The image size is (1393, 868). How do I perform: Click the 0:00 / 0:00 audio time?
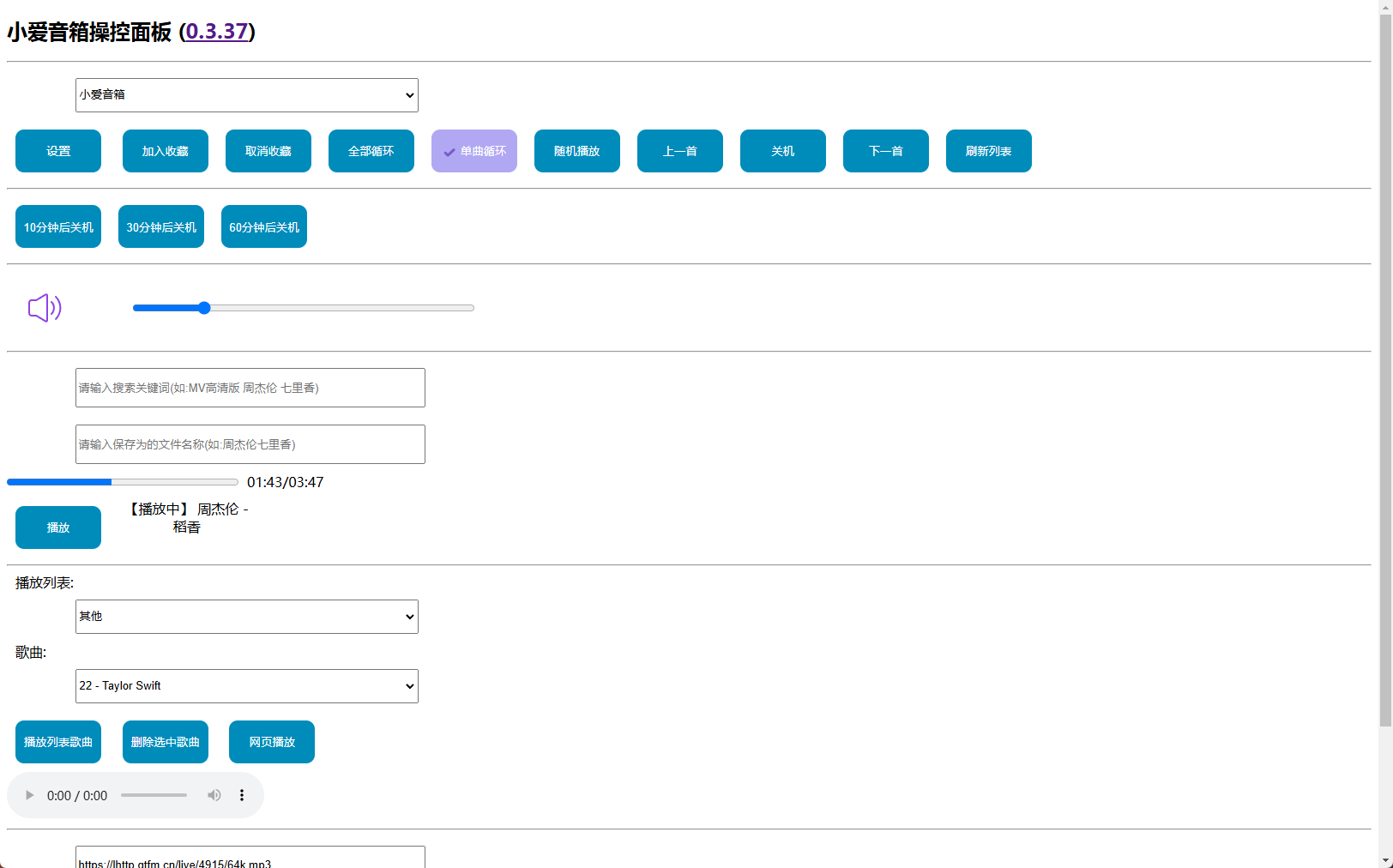coord(77,795)
